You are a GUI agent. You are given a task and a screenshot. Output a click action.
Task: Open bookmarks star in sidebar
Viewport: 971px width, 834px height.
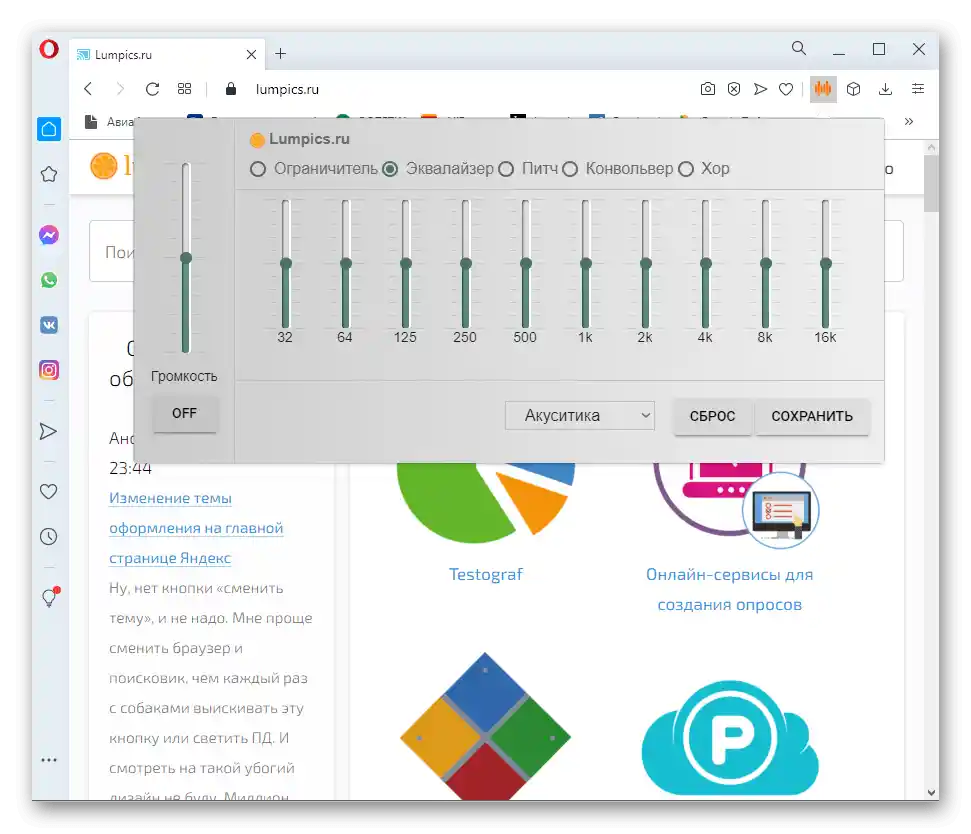tap(49, 175)
